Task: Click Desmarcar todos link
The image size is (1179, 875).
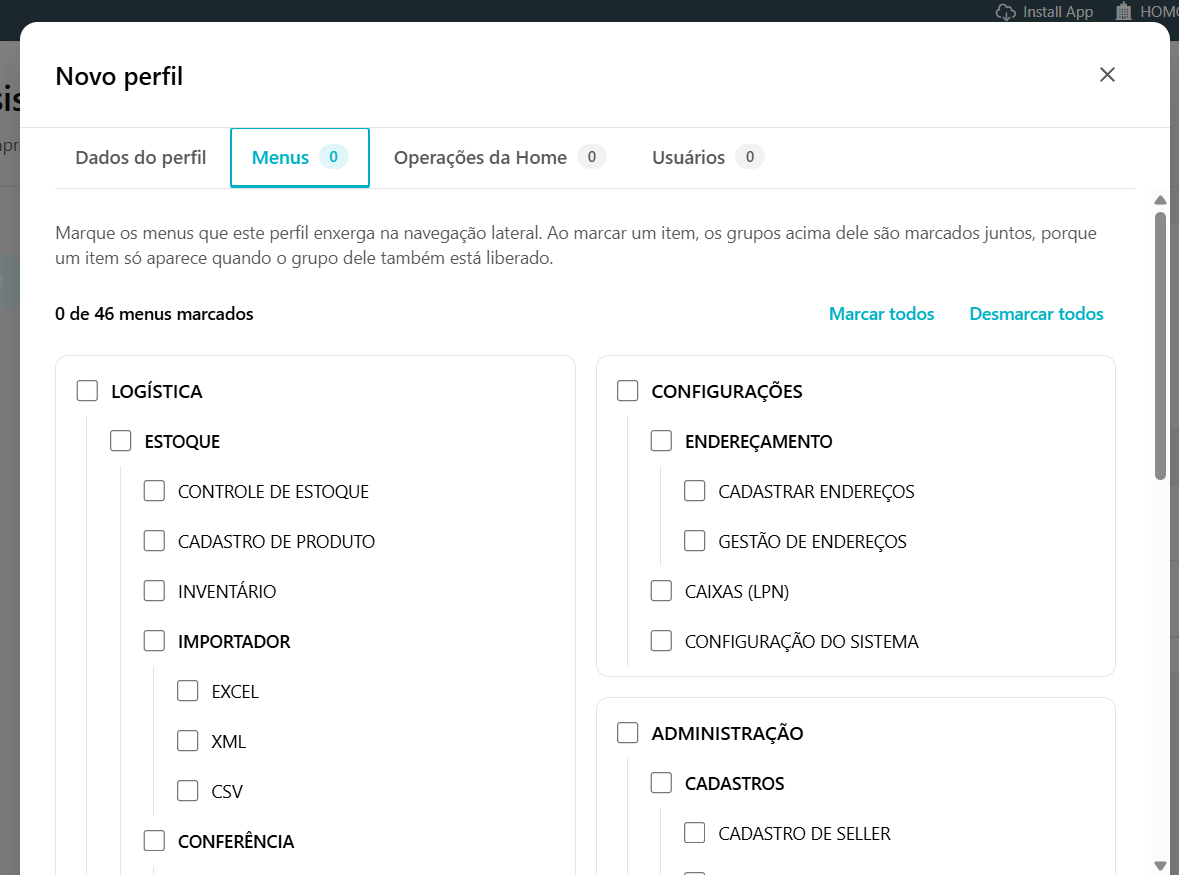Action: 1036,313
